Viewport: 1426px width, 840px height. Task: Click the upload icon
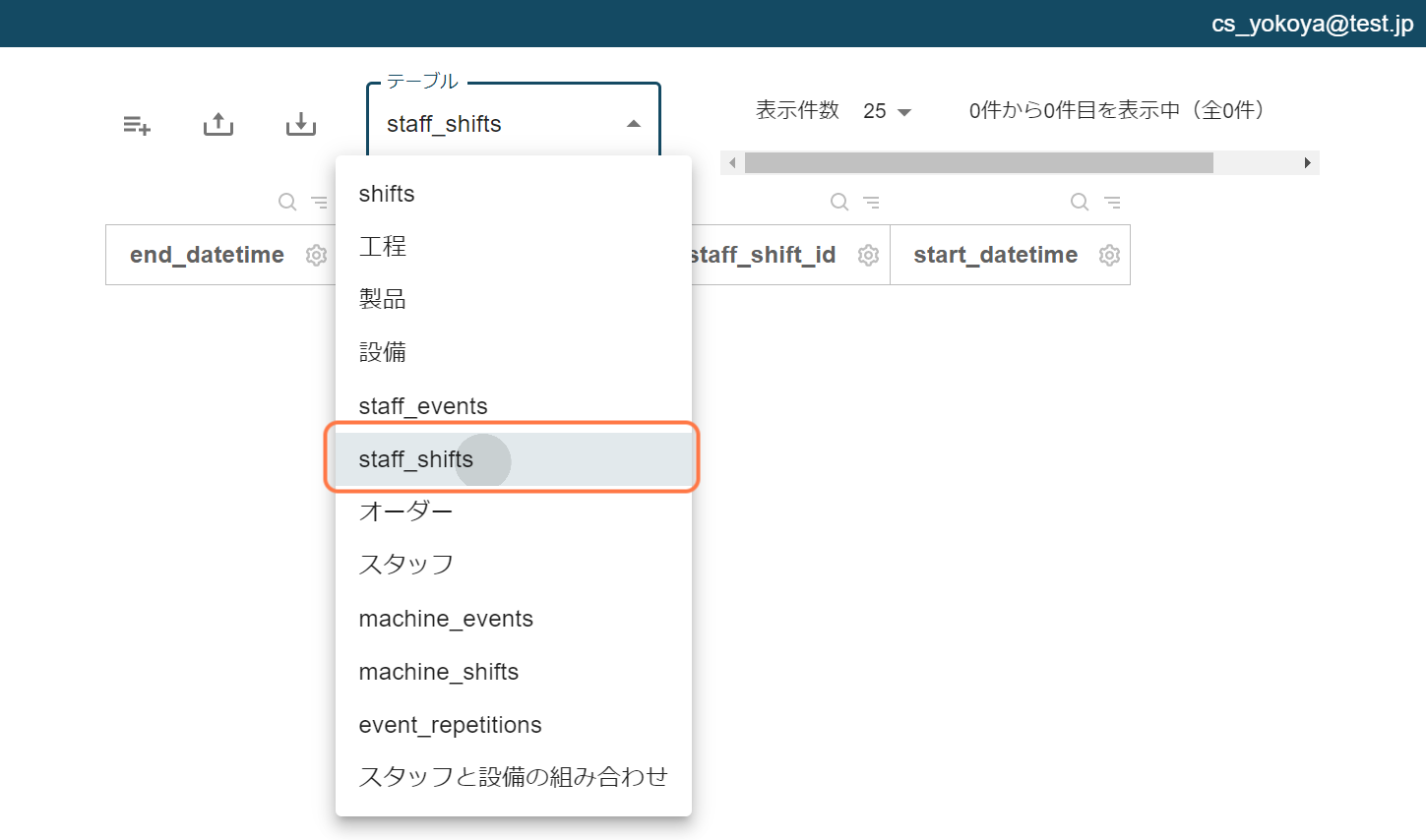pos(218,124)
